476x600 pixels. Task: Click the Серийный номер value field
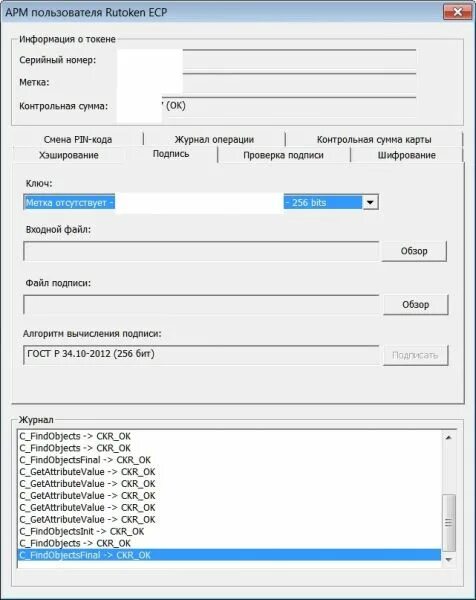point(266,60)
